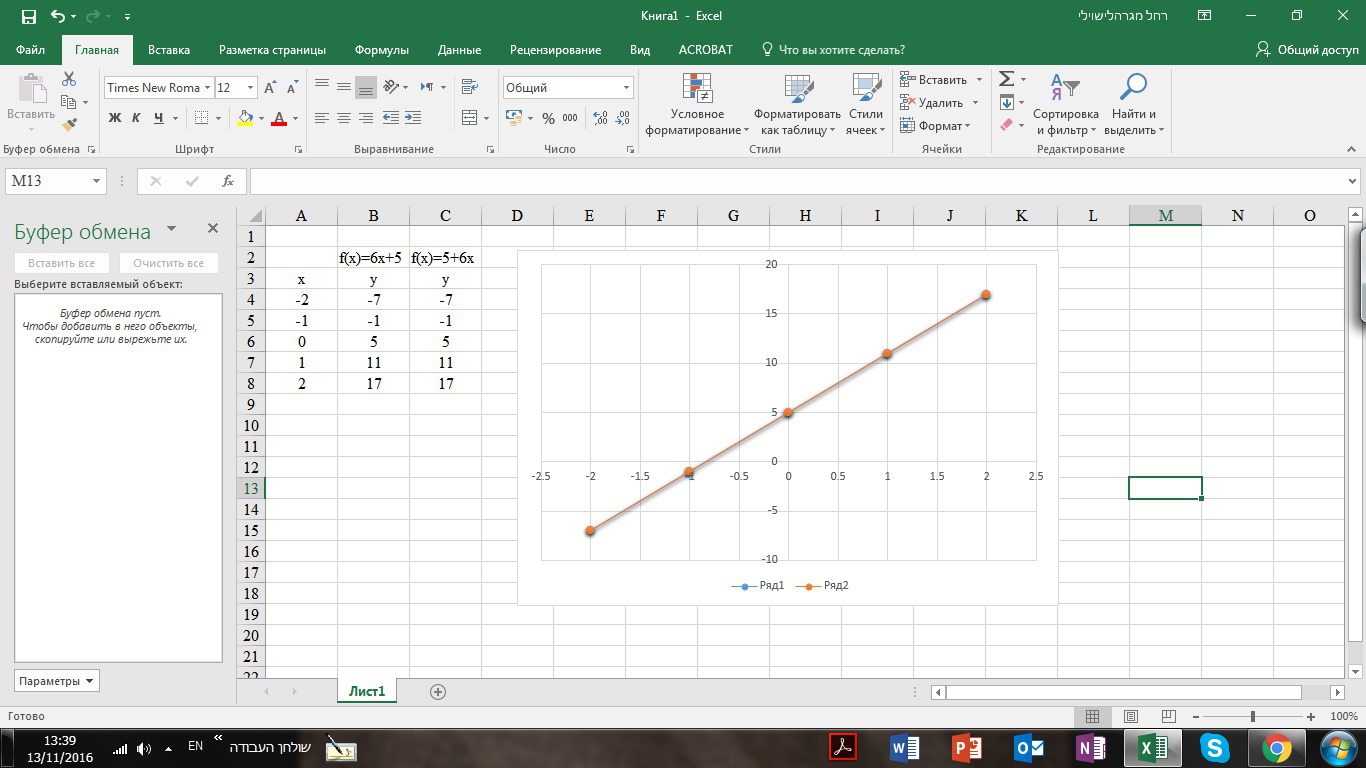The height and width of the screenshot is (768, 1366).
Task: Toggle italic К formatting
Action: point(136,118)
